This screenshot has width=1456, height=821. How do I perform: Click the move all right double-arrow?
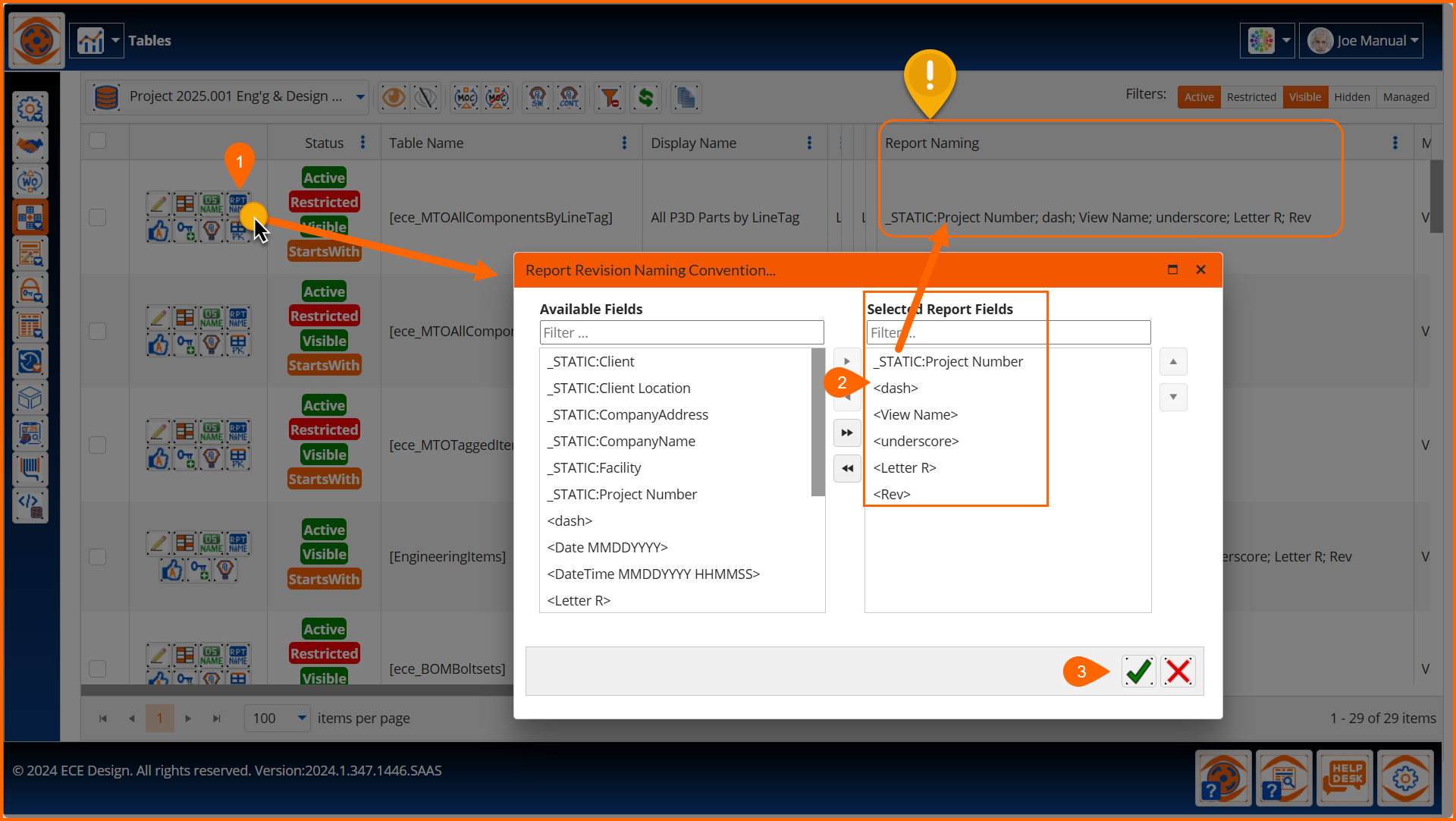(847, 433)
